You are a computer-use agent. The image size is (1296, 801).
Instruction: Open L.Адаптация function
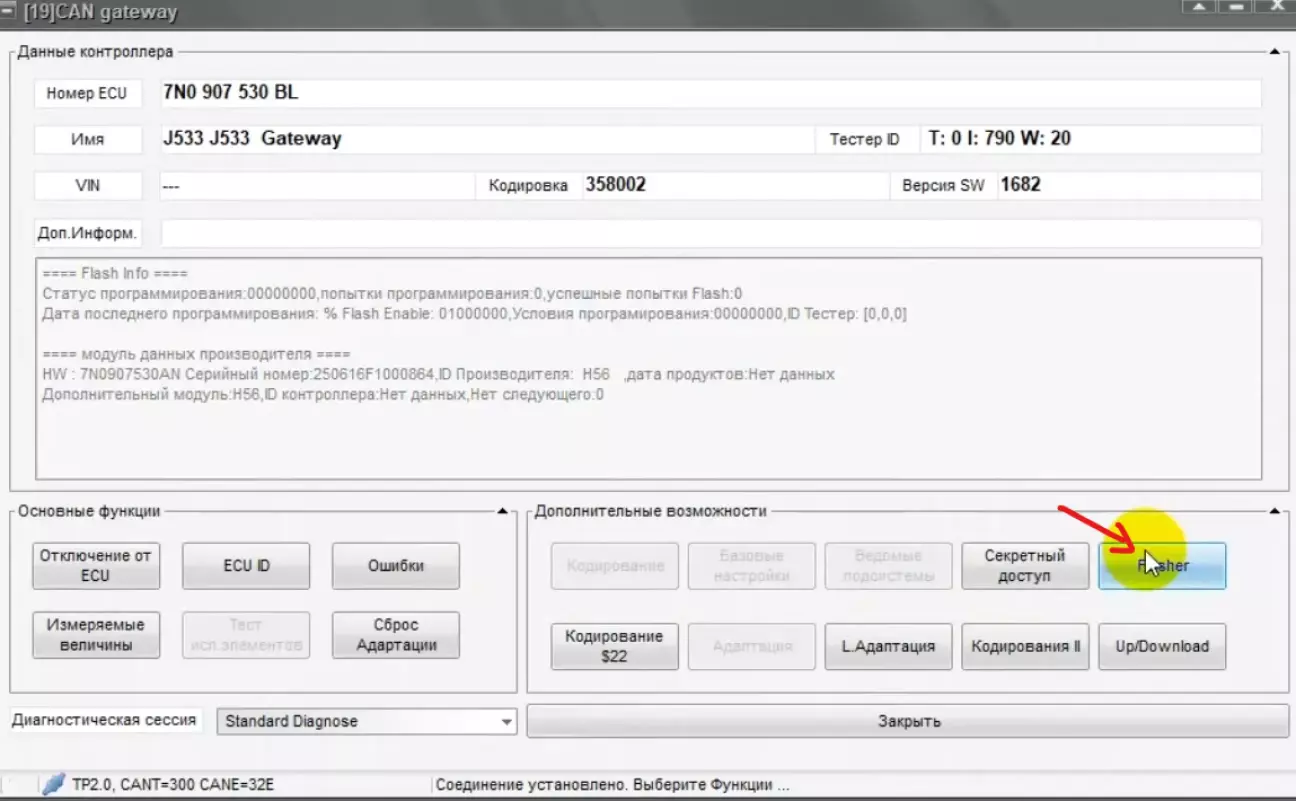[887, 646]
